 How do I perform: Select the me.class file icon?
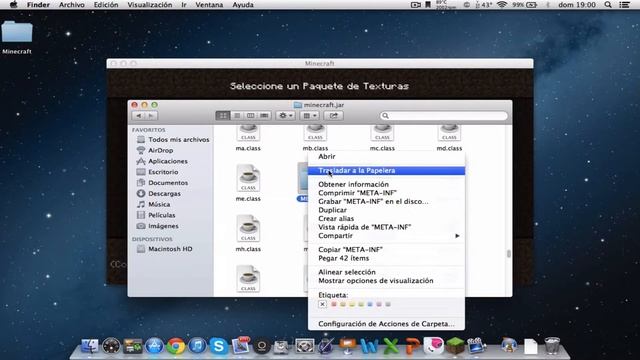248,178
